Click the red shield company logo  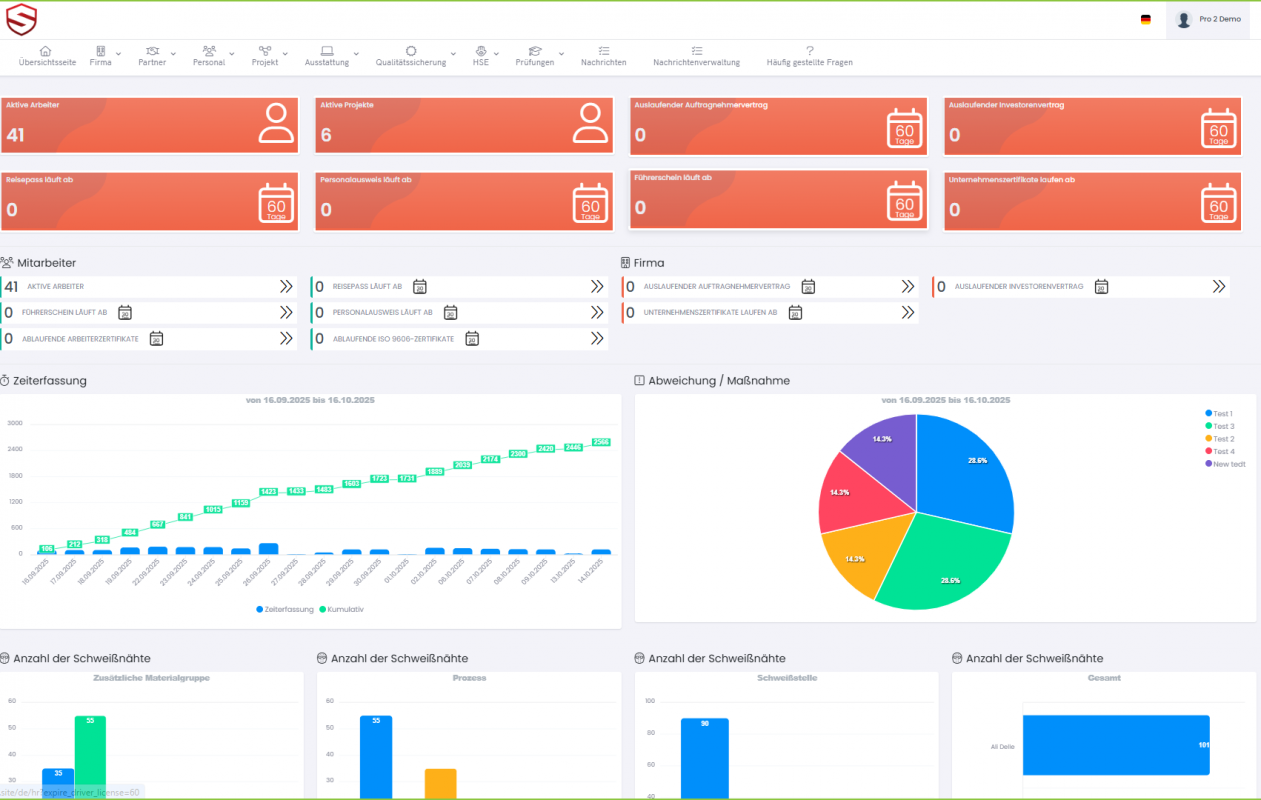point(21,19)
